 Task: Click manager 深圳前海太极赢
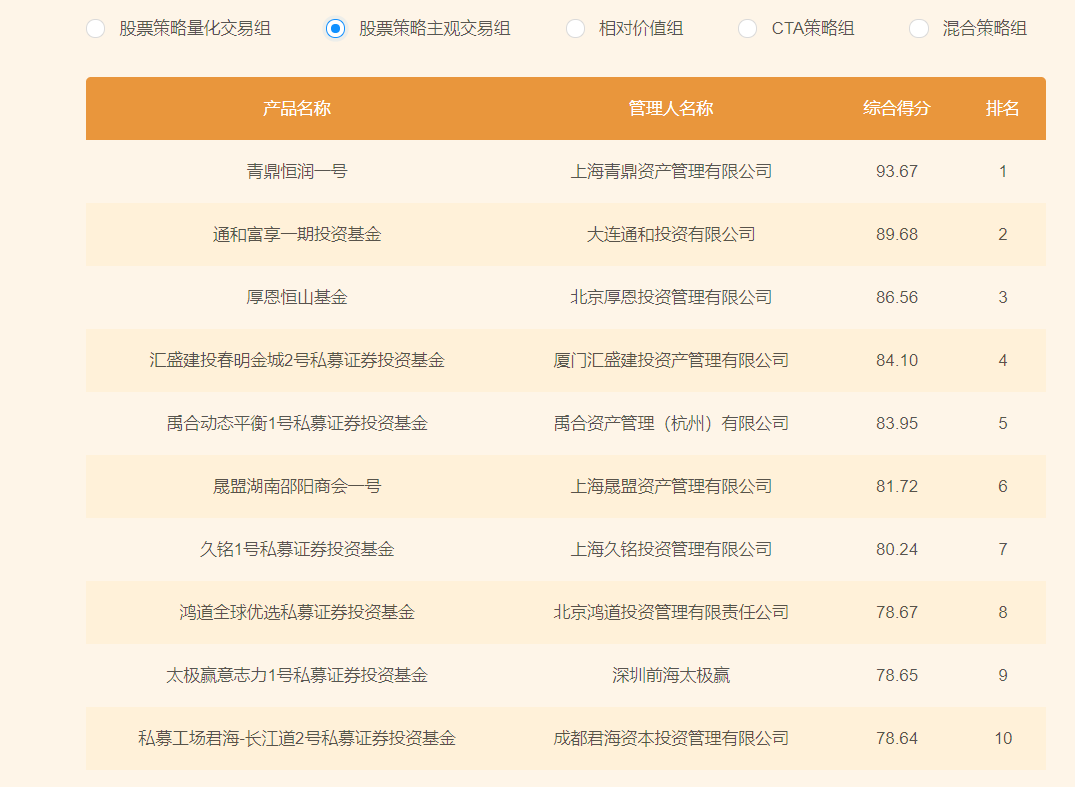[671, 676]
